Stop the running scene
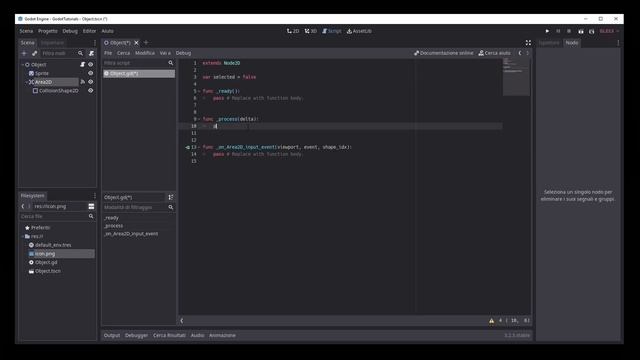The width and height of the screenshot is (640, 360). click(x=569, y=31)
